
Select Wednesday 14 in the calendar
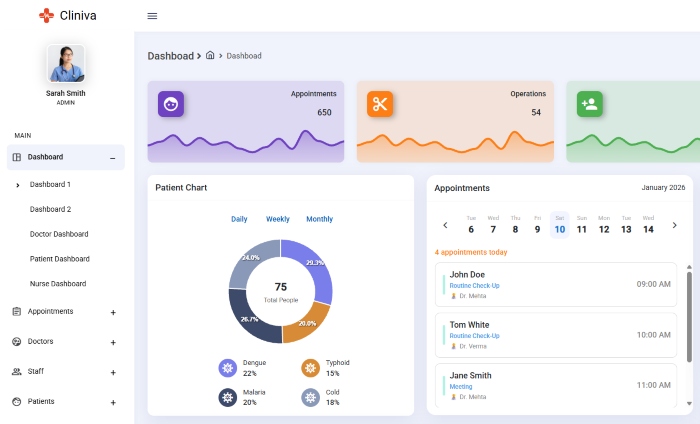648,225
